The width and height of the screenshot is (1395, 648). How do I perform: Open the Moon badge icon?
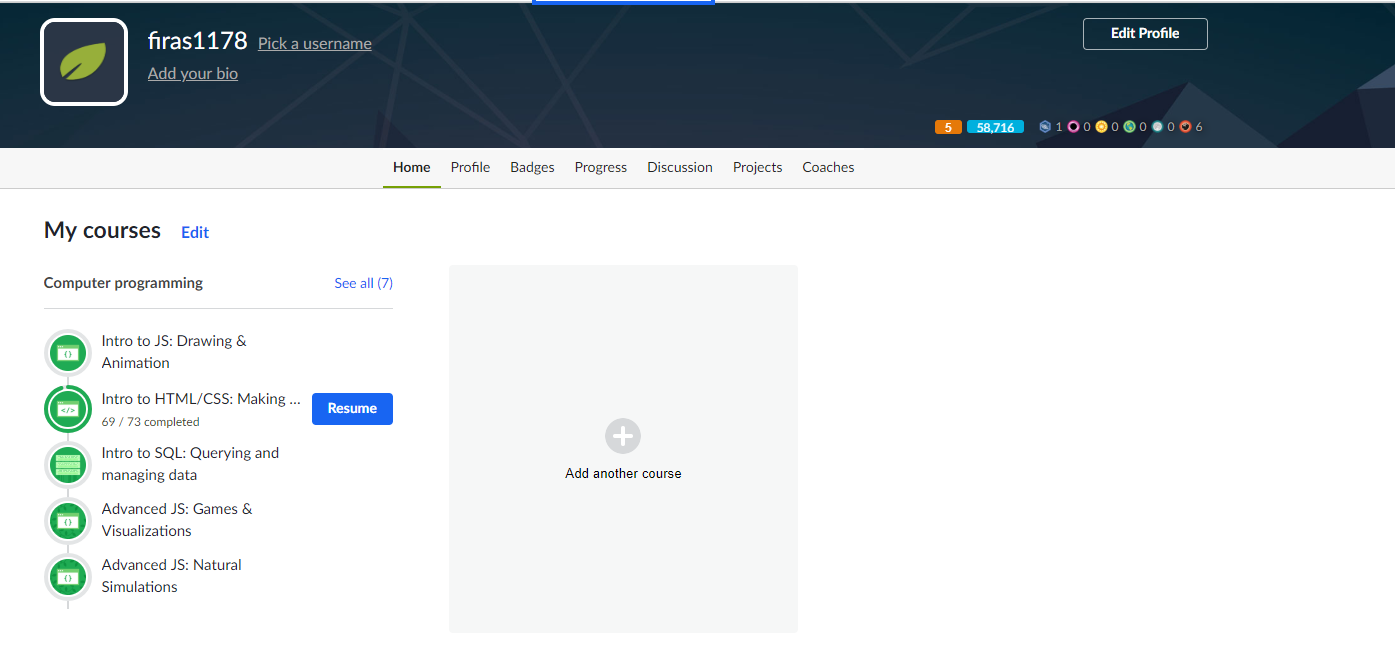point(1157,127)
